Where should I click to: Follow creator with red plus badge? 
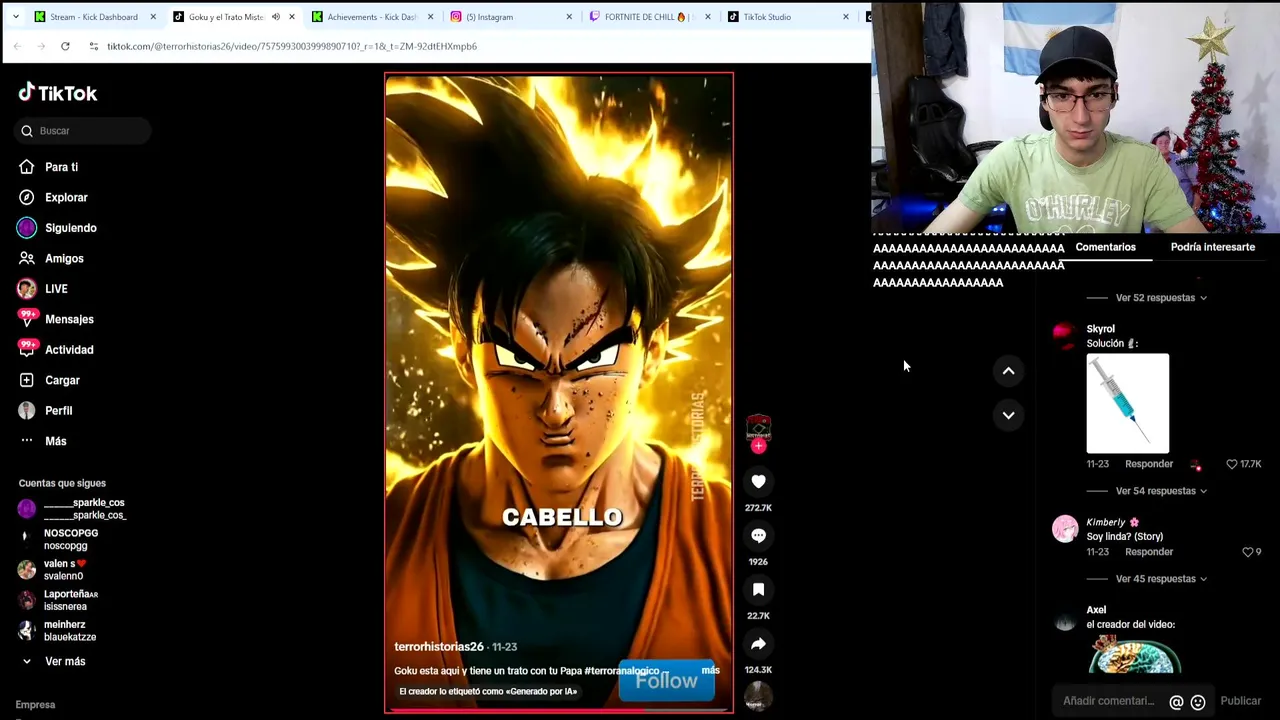[x=758, y=446]
